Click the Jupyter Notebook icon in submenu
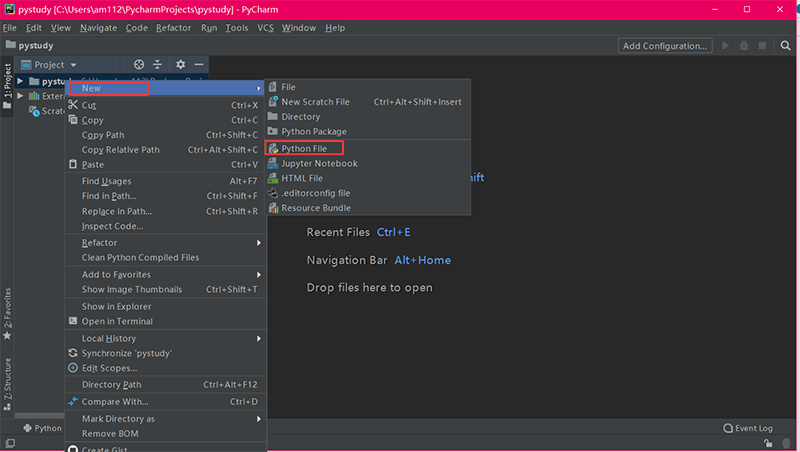This screenshot has width=800, height=452. point(273,163)
